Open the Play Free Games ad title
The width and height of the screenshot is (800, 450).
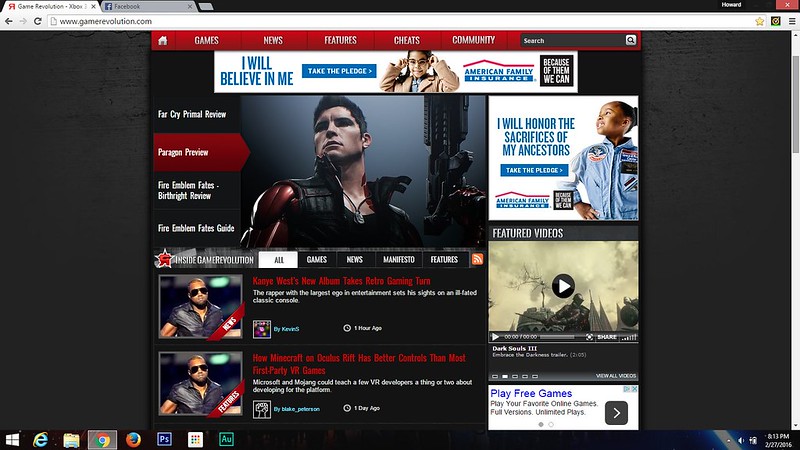click(x=531, y=393)
